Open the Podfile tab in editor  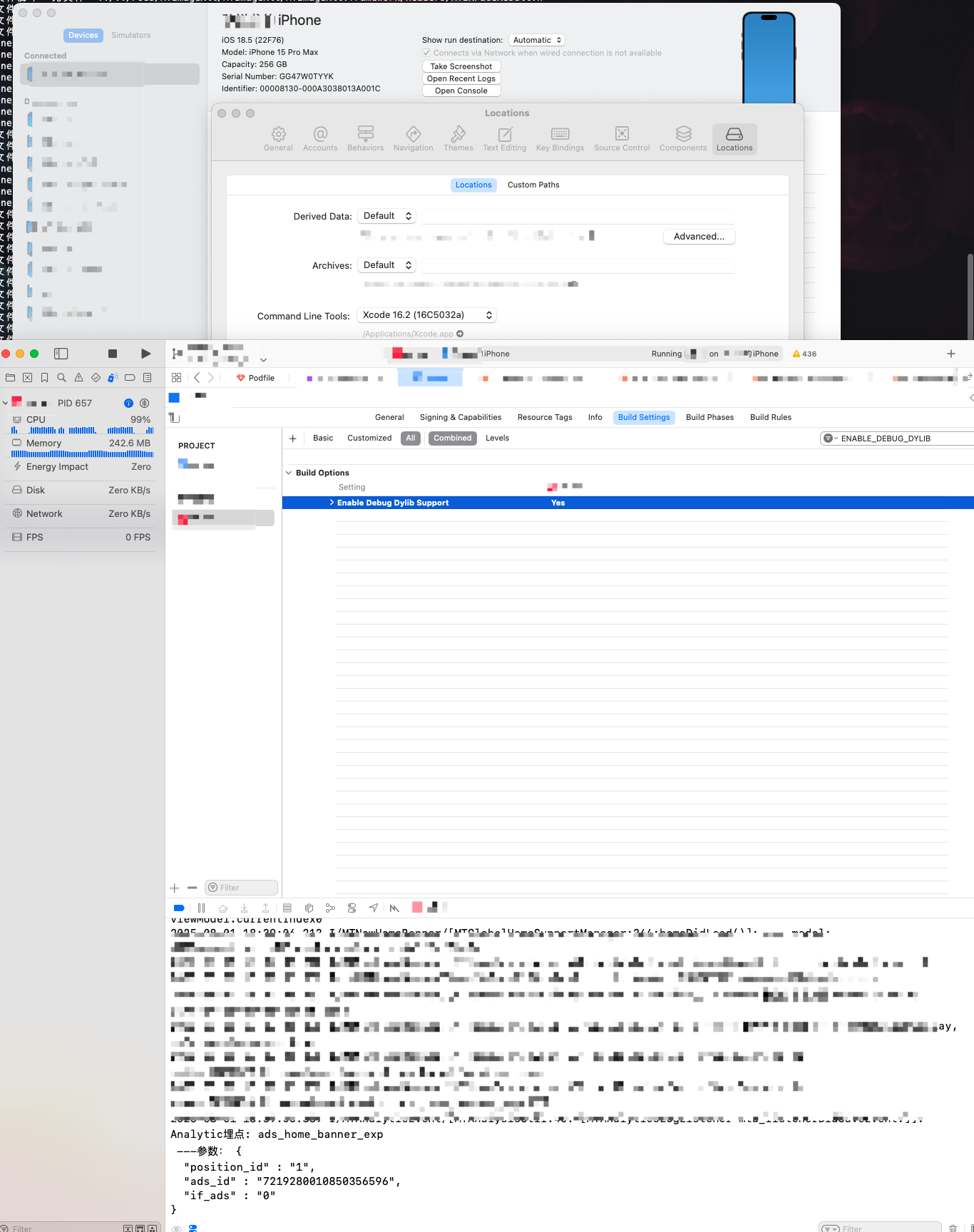[256, 378]
